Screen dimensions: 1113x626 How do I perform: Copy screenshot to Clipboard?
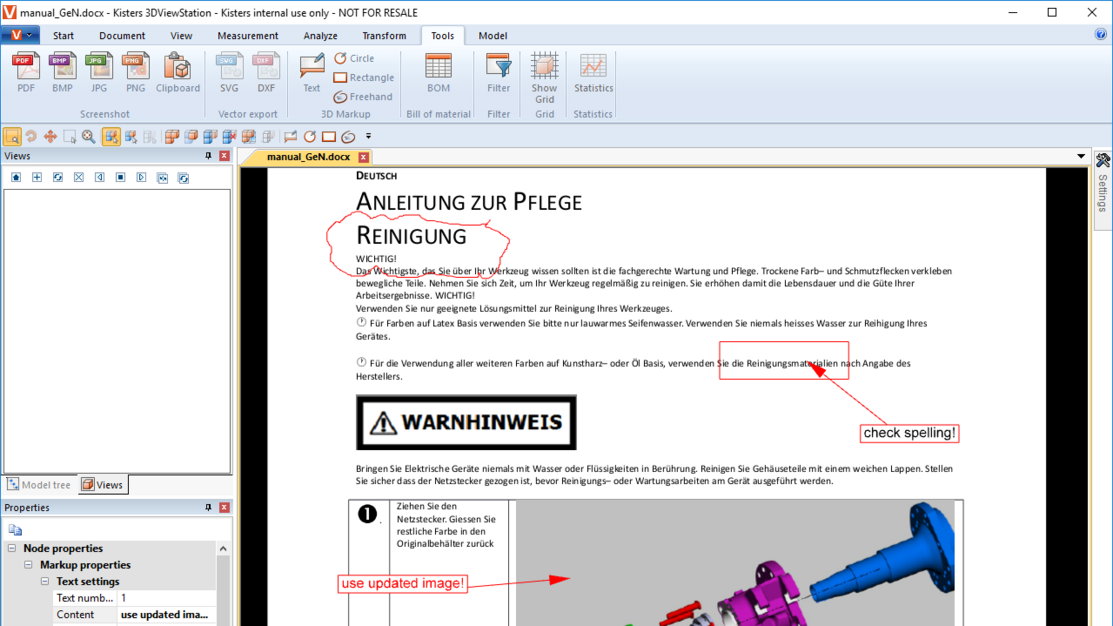coord(177,72)
